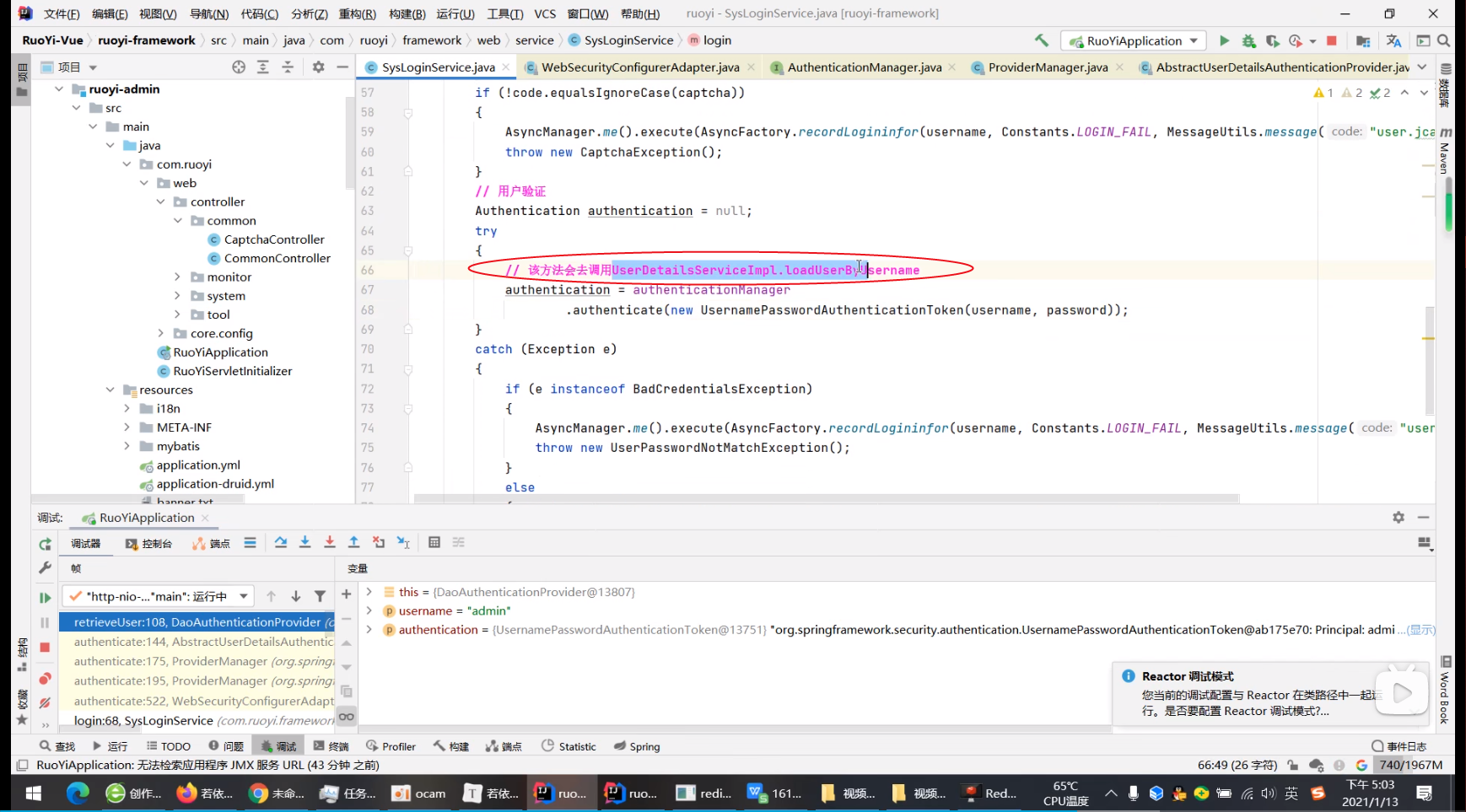Collapse the ruoyi-admin module node
The height and width of the screenshot is (812, 1466).
(x=58, y=89)
